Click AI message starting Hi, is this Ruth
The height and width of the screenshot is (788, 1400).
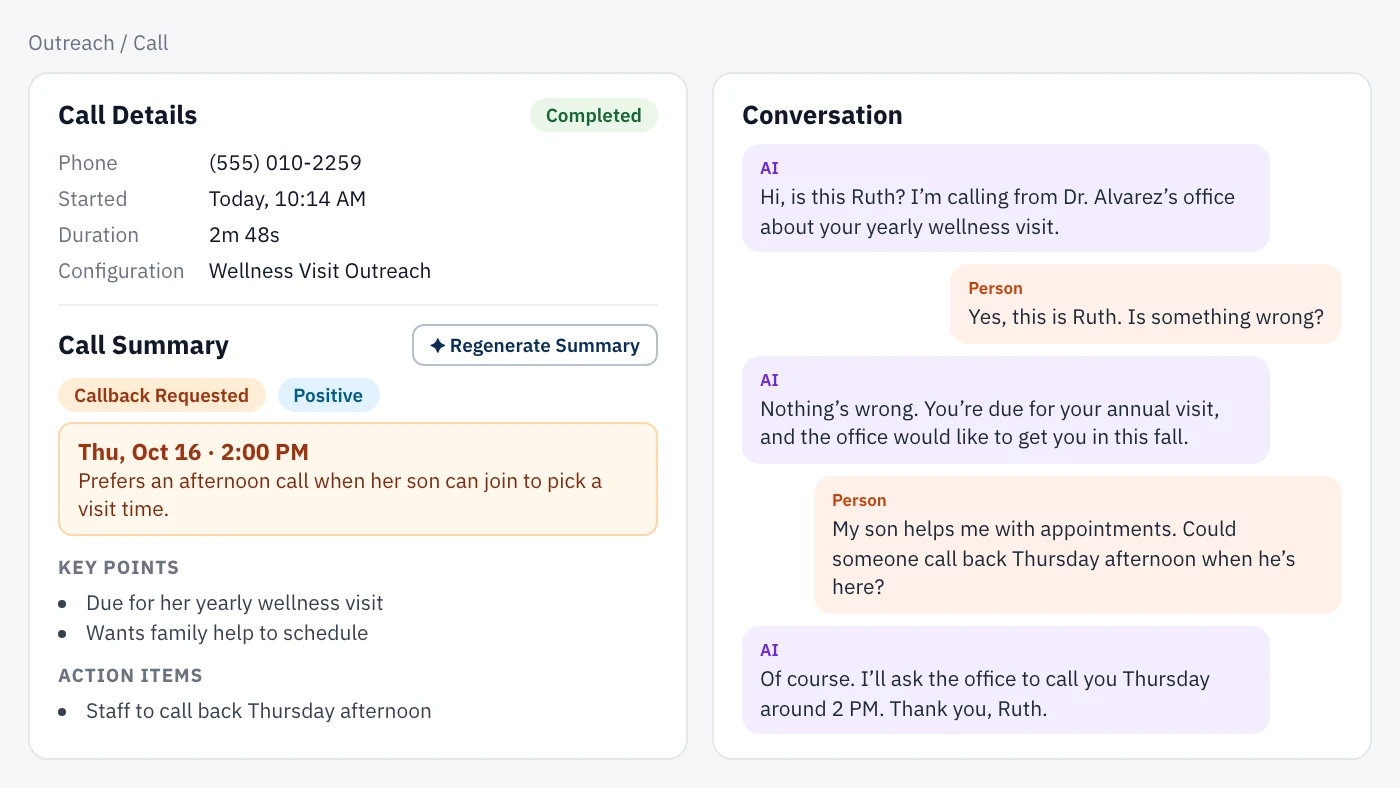tap(1006, 198)
